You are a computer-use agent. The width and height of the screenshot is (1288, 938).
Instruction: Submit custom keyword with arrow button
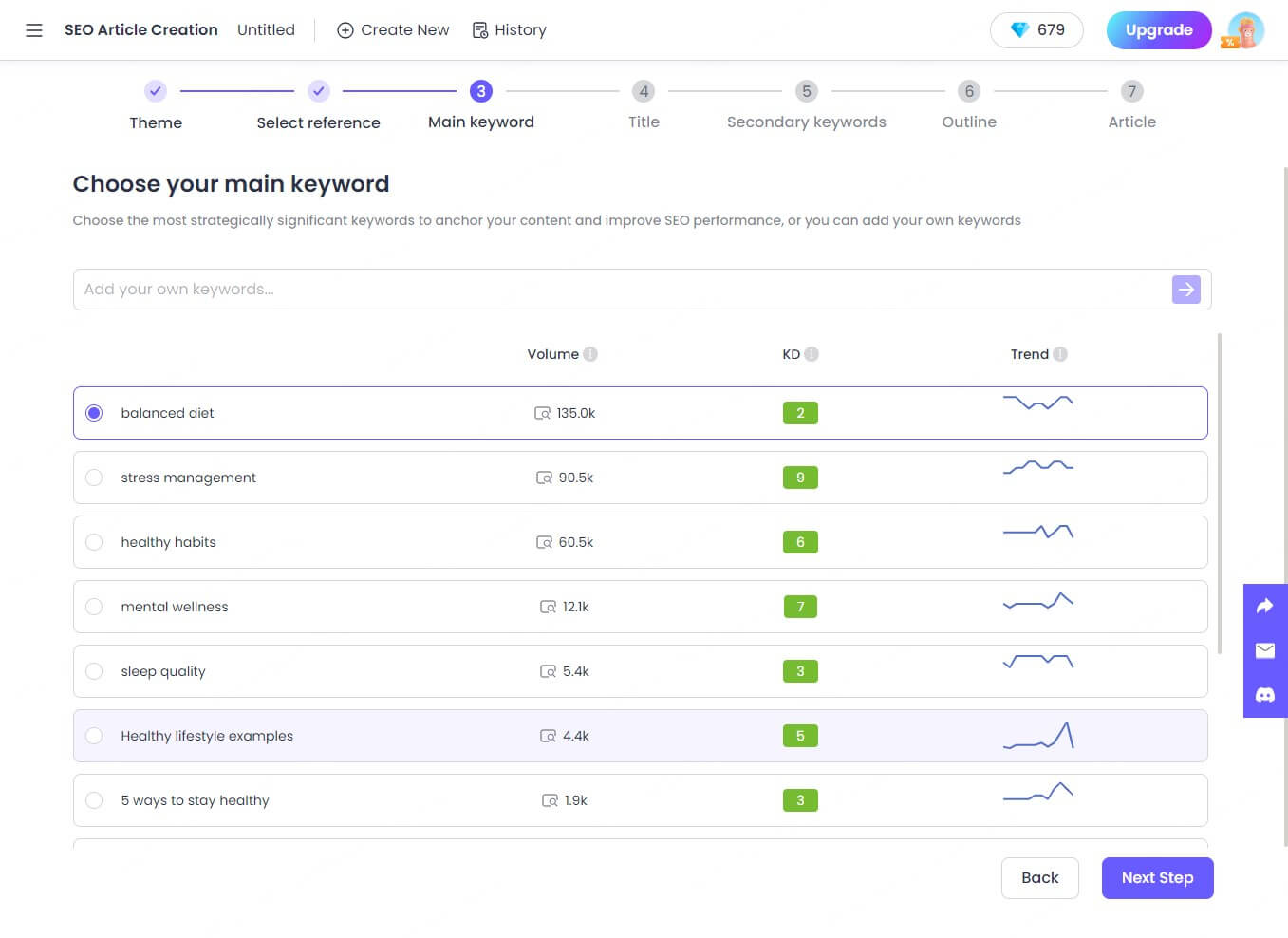[1185, 290]
